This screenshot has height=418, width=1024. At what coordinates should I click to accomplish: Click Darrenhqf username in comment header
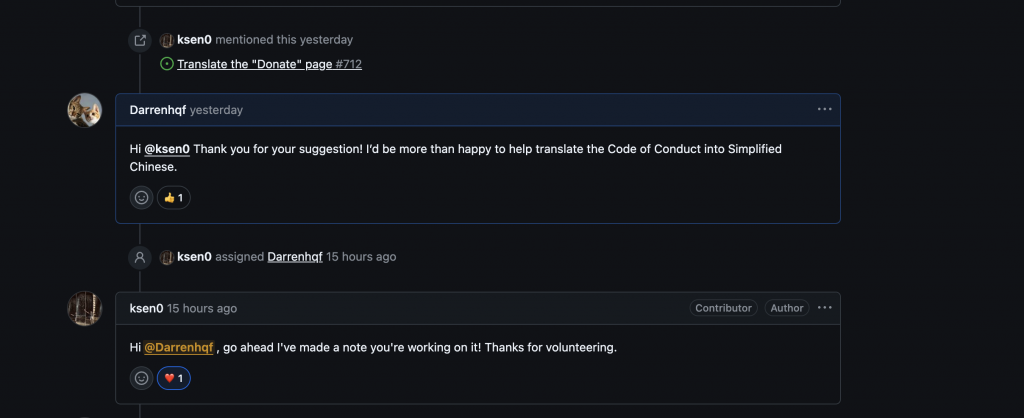(x=158, y=110)
